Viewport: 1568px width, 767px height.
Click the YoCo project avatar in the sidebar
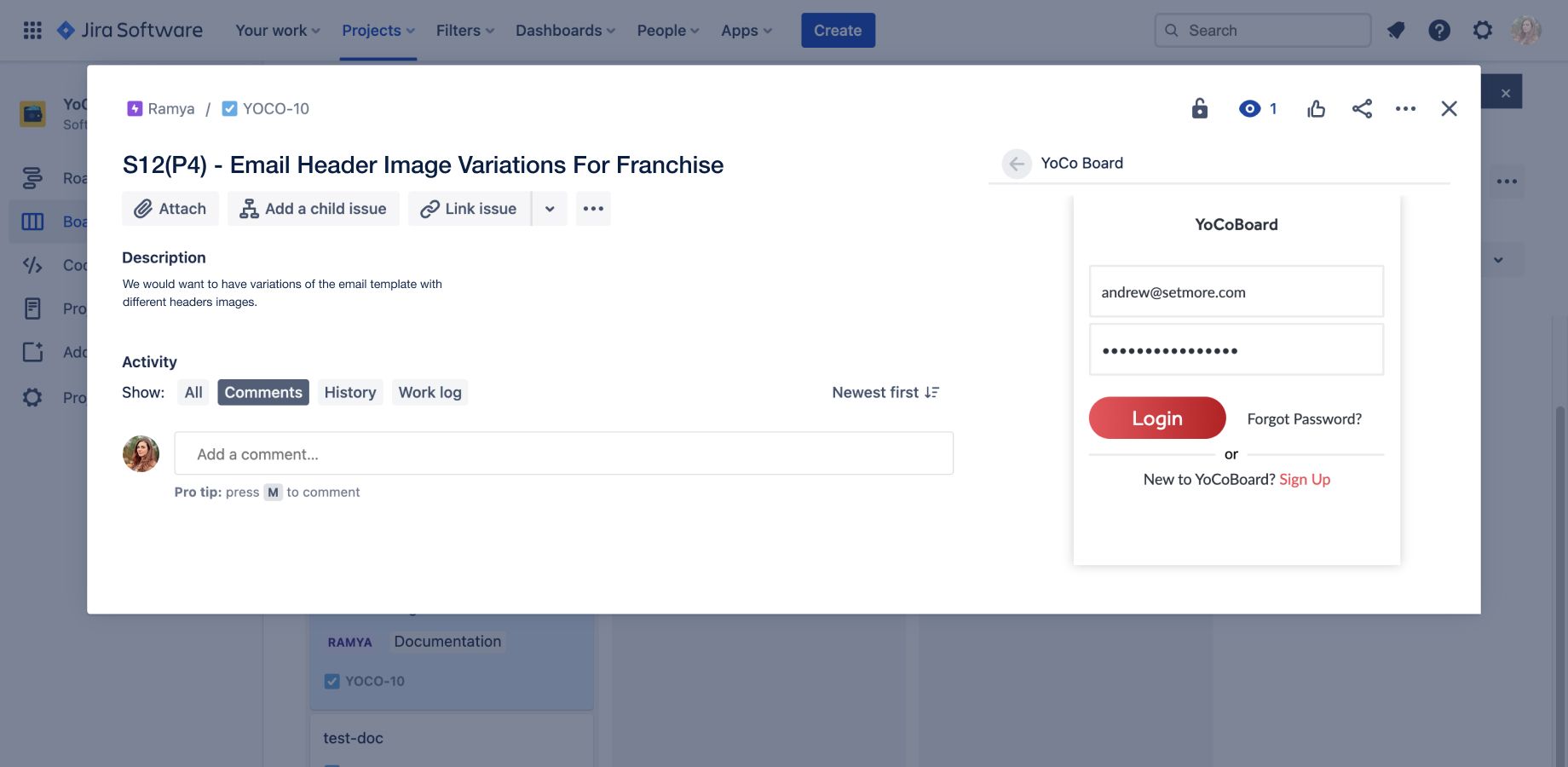click(33, 113)
